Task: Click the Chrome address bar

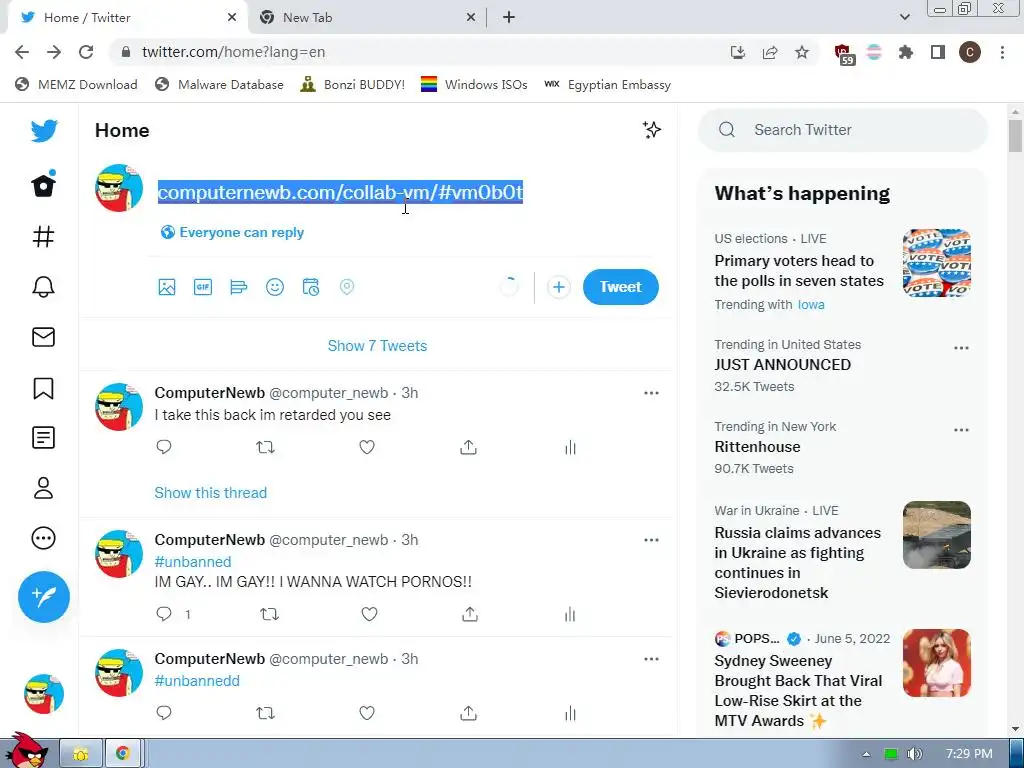Action: [418, 52]
